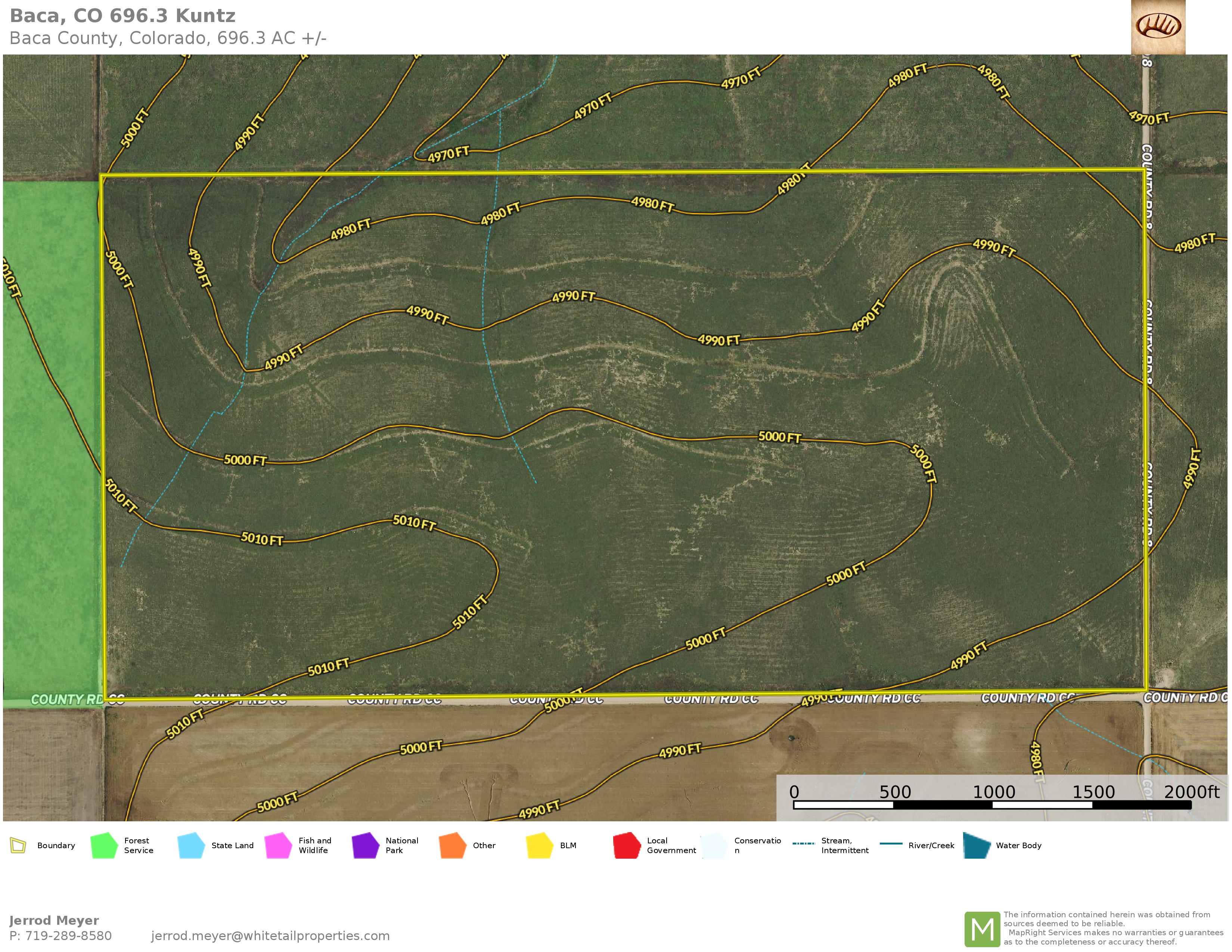Click the purple National Park legend icon
The image size is (1232, 952).
pos(365,845)
